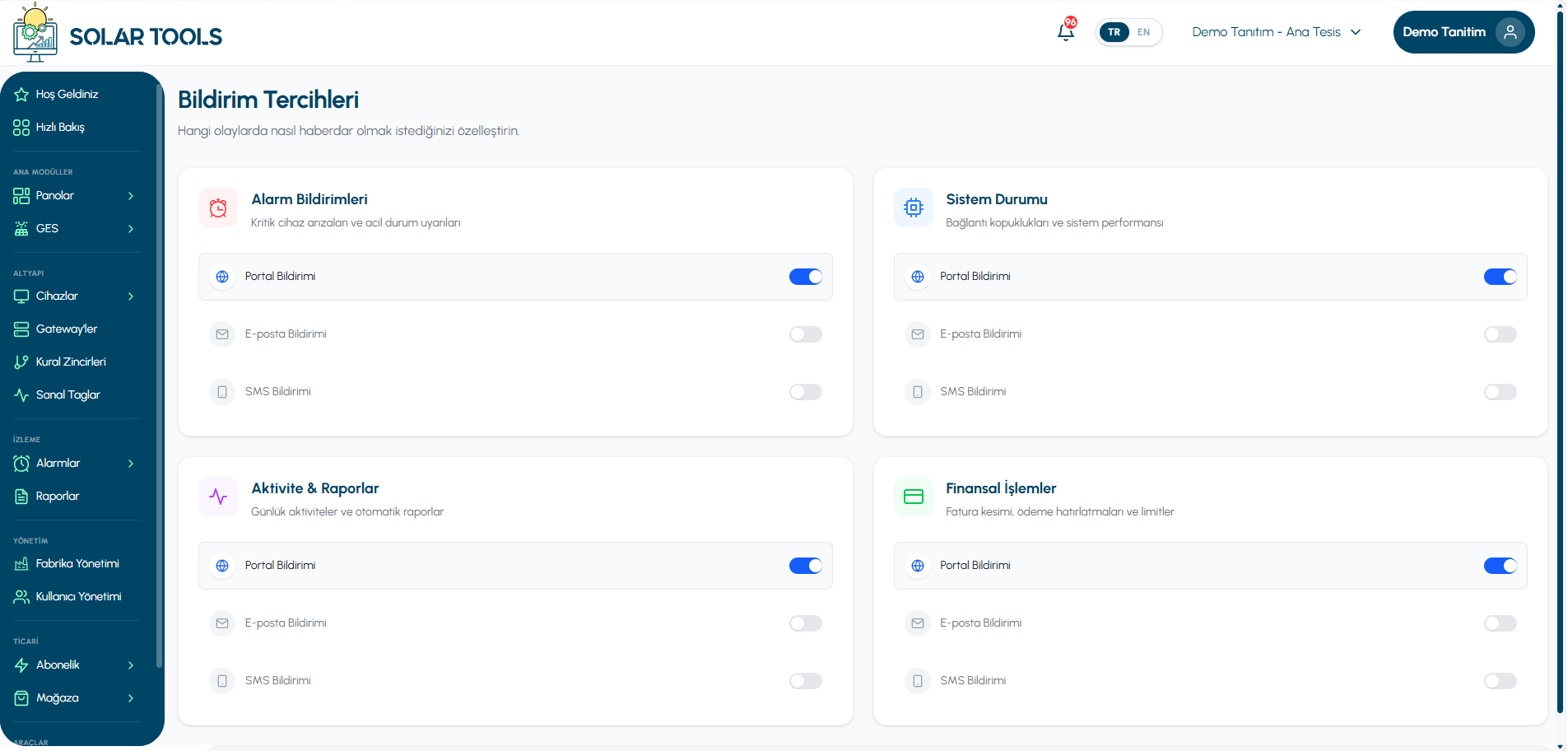Enable E-posta Bildirimi under Sistem Durumu
This screenshot has width=1568, height=751.
click(x=1501, y=334)
